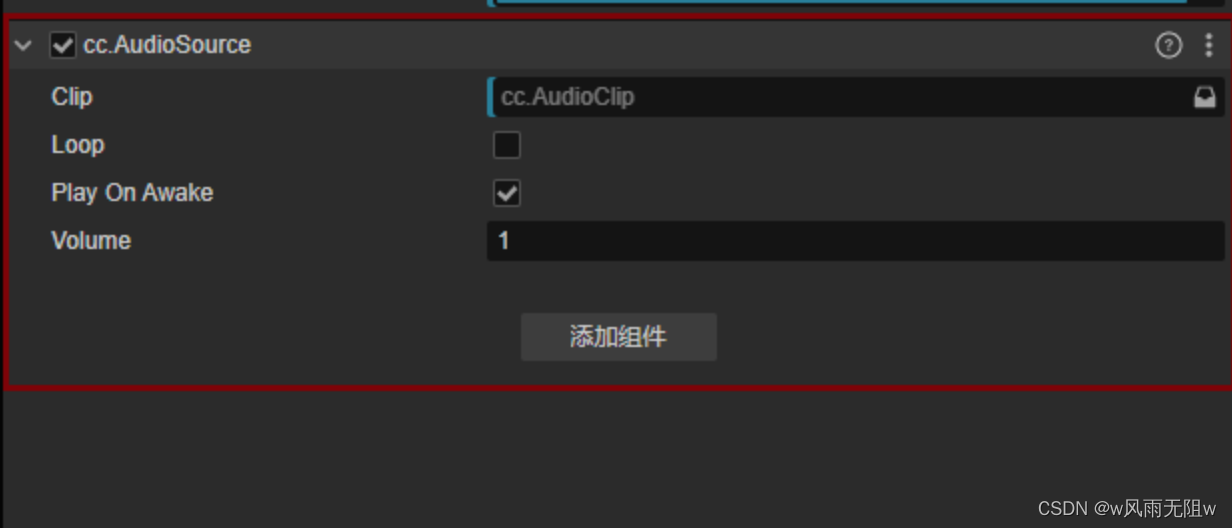Click the blue indicator edge of Clip field

(490, 97)
